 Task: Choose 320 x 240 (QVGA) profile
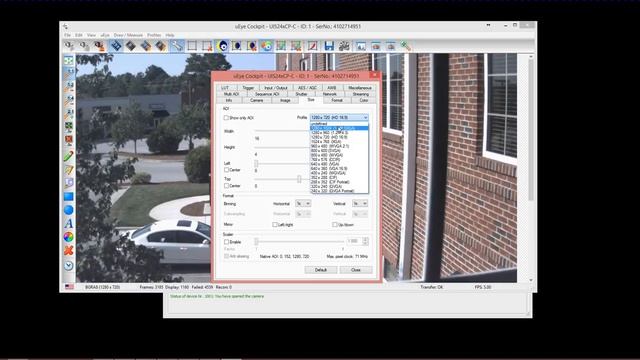[339, 187]
